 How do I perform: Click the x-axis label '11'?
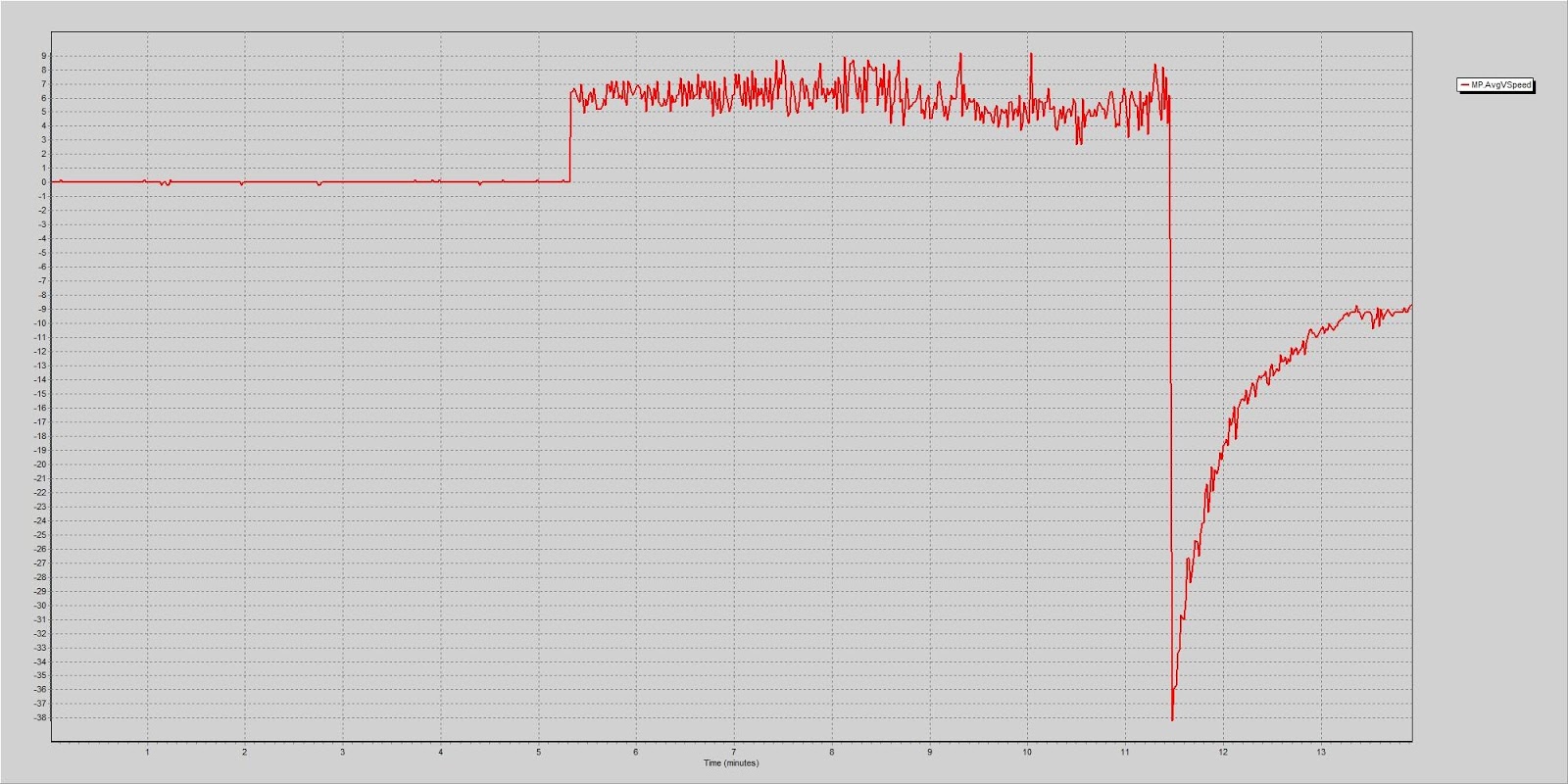pos(1125,752)
